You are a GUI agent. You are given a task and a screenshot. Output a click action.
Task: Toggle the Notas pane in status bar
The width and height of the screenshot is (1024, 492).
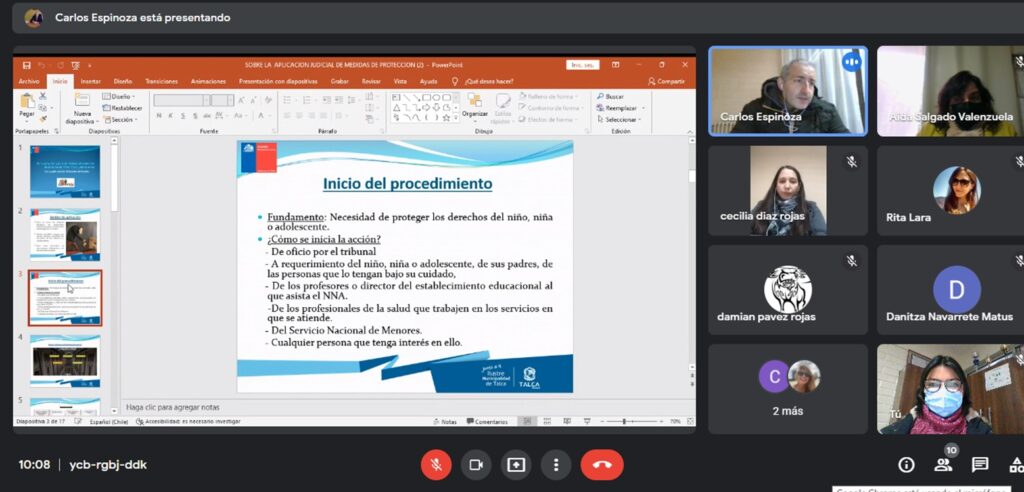click(x=446, y=422)
